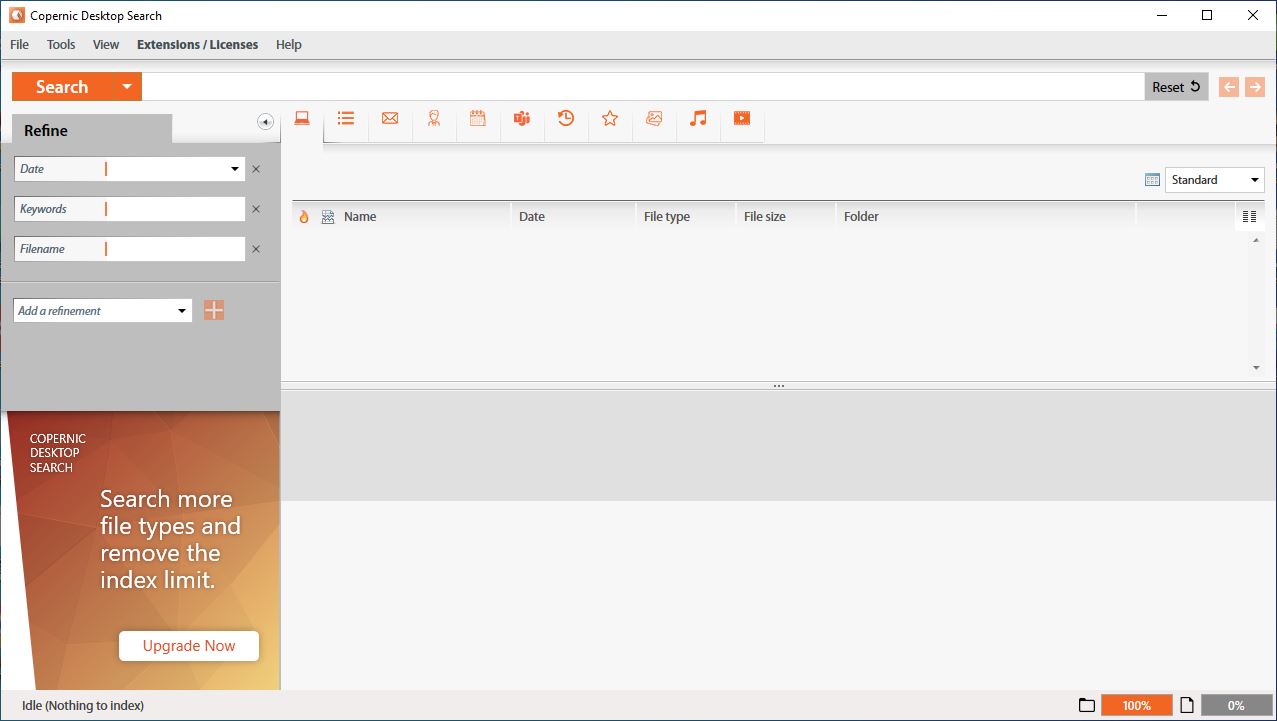This screenshot has height=721, width=1277.
Task: Open the Add a refinement dropdown
Action: point(182,311)
